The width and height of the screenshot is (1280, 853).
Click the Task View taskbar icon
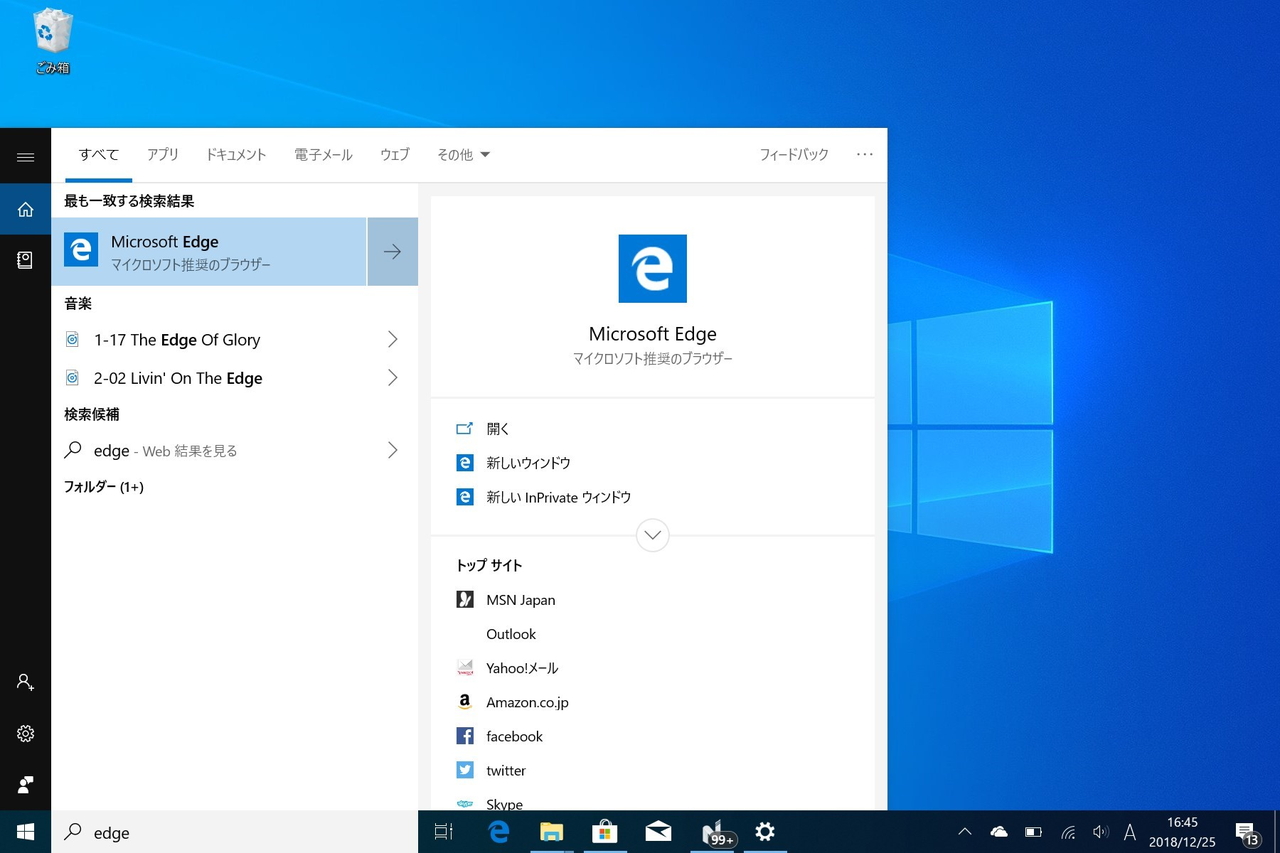pos(444,832)
